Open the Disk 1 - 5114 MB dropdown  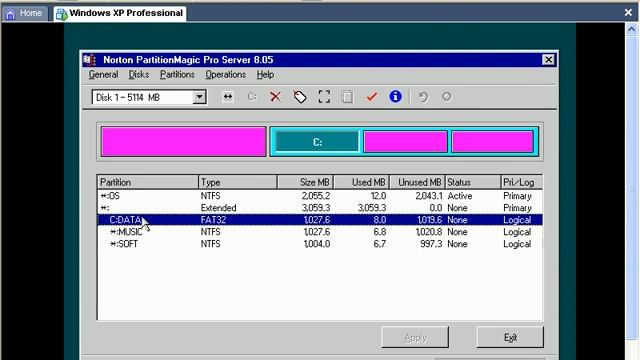pyautogui.click(x=199, y=97)
